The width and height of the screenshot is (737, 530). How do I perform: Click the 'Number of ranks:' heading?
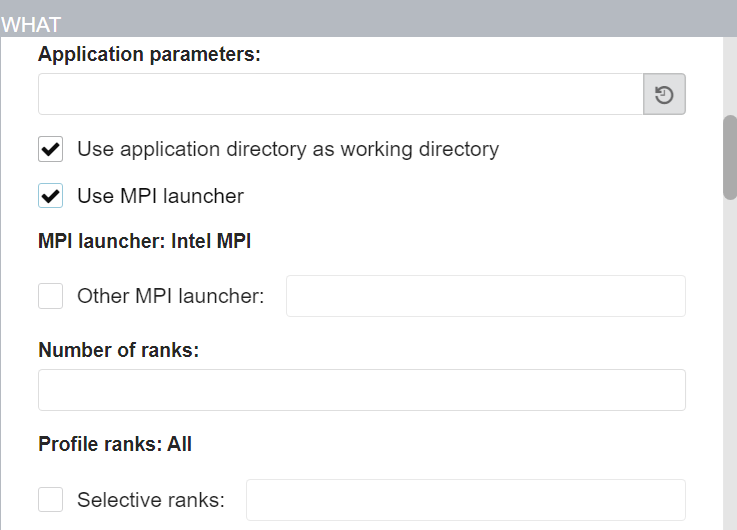(119, 349)
